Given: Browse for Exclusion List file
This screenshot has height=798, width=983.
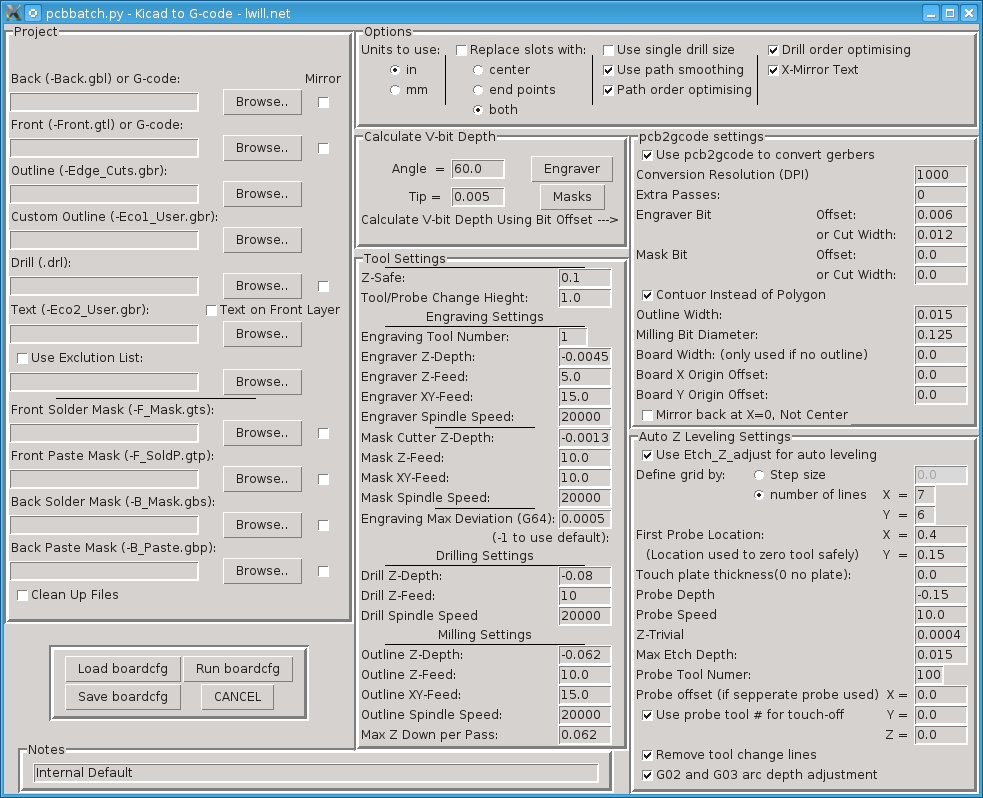Looking at the screenshot, I should (262, 381).
